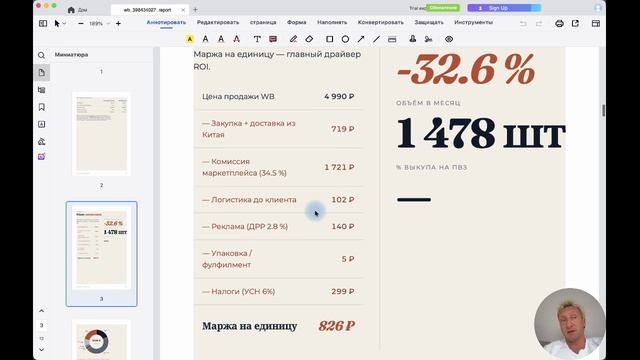This screenshot has width=640, height=360.
Task: Open the Дом home tab
Action: (x=78, y=9)
